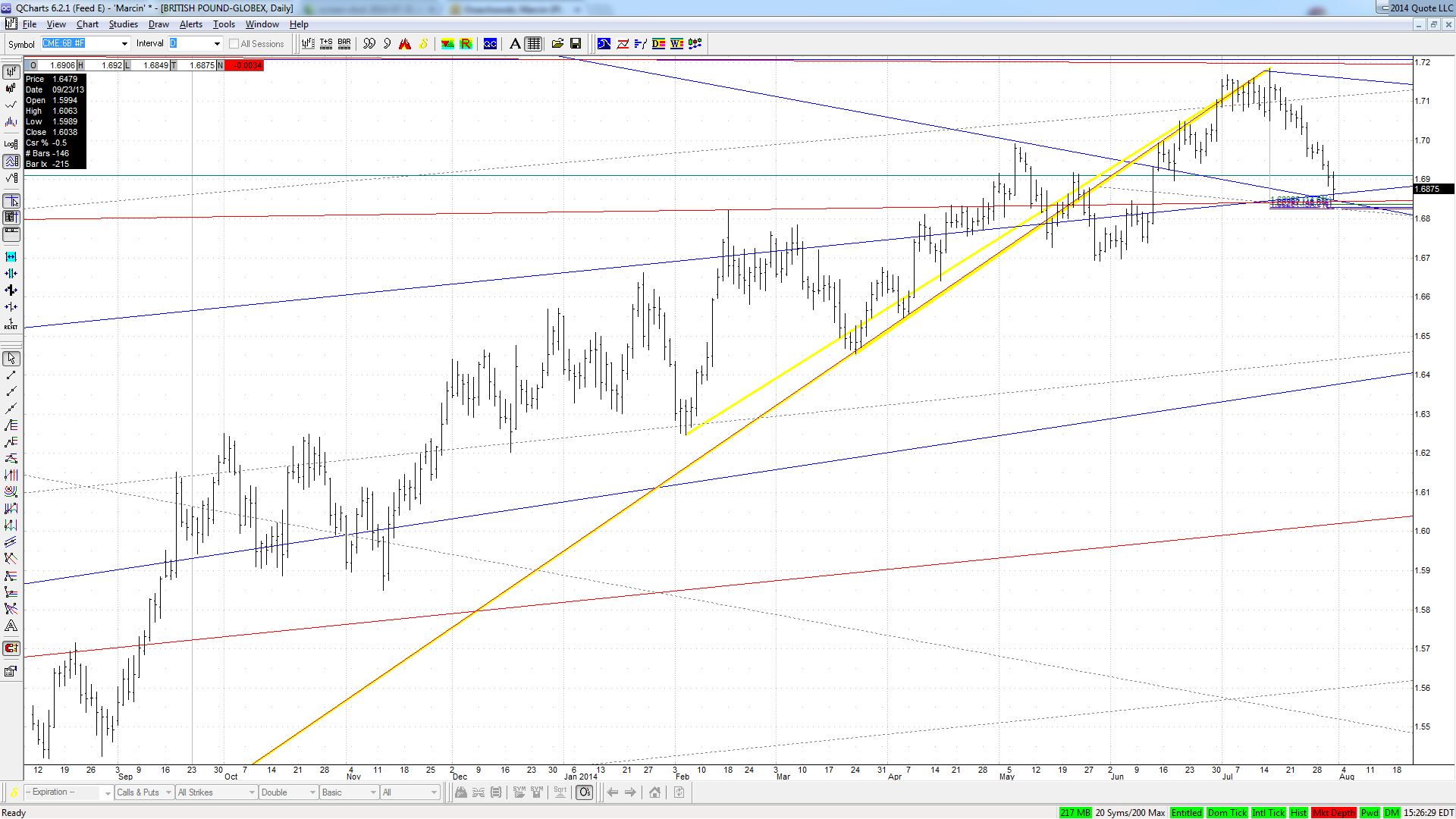Click the WE icon in the toolbar
Screen dimensions: 1456x819
coord(676,44)
